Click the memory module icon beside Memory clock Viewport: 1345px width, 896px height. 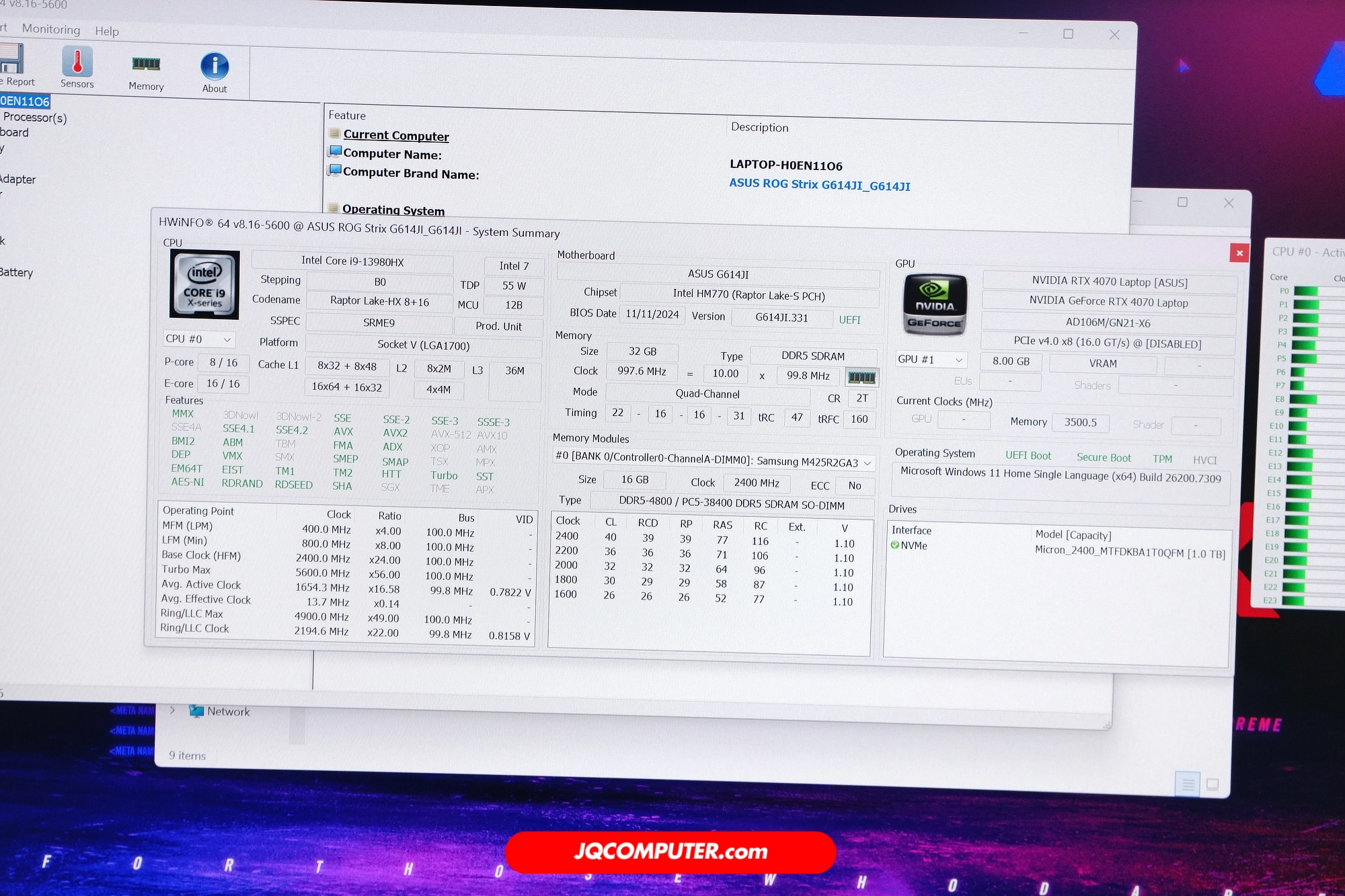[x=863, y=376]
